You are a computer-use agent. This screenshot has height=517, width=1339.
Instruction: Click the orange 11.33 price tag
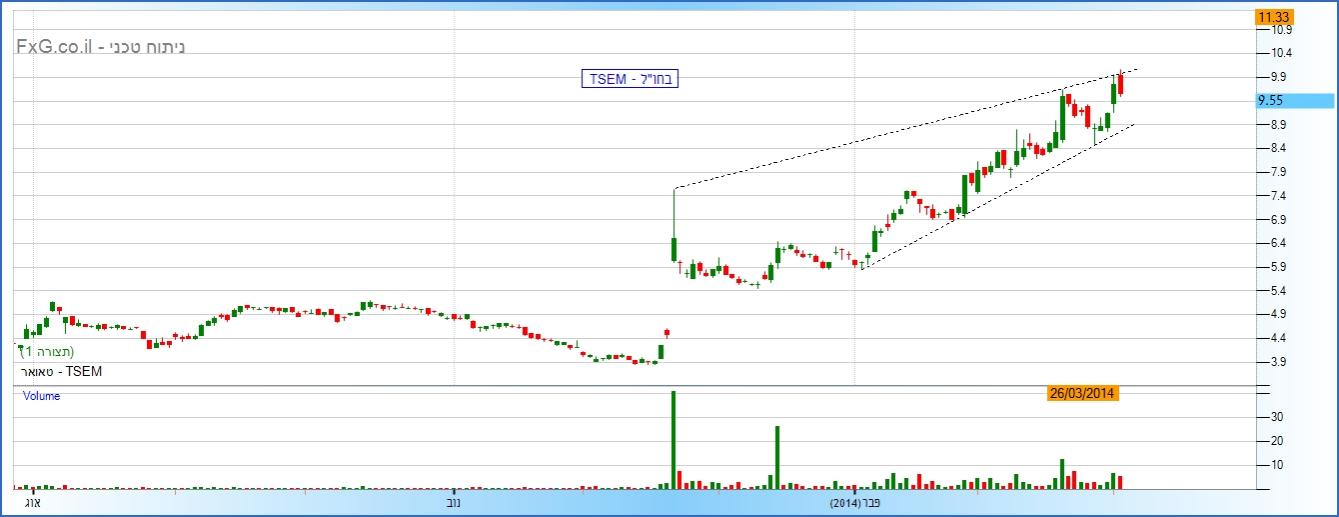[1275, 17]
